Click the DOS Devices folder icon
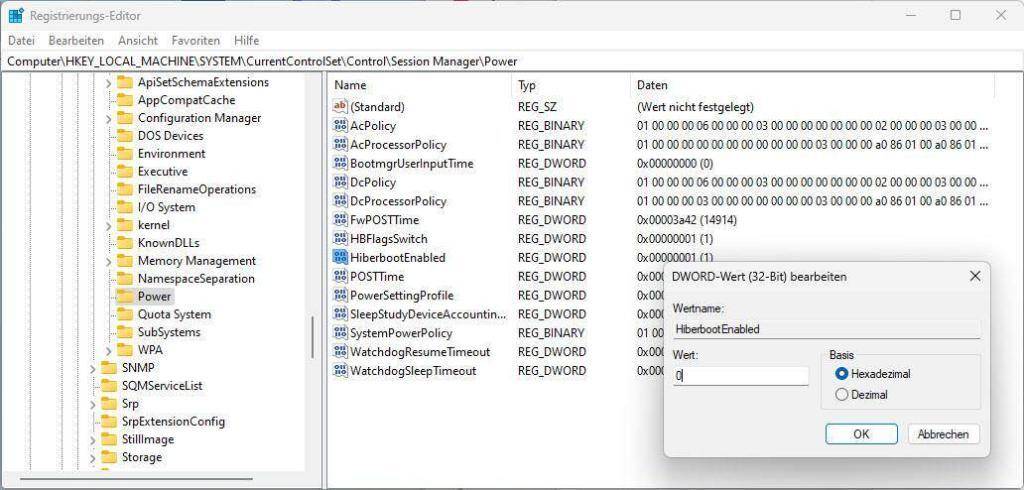1024x490 pixels. click(125, 136)
